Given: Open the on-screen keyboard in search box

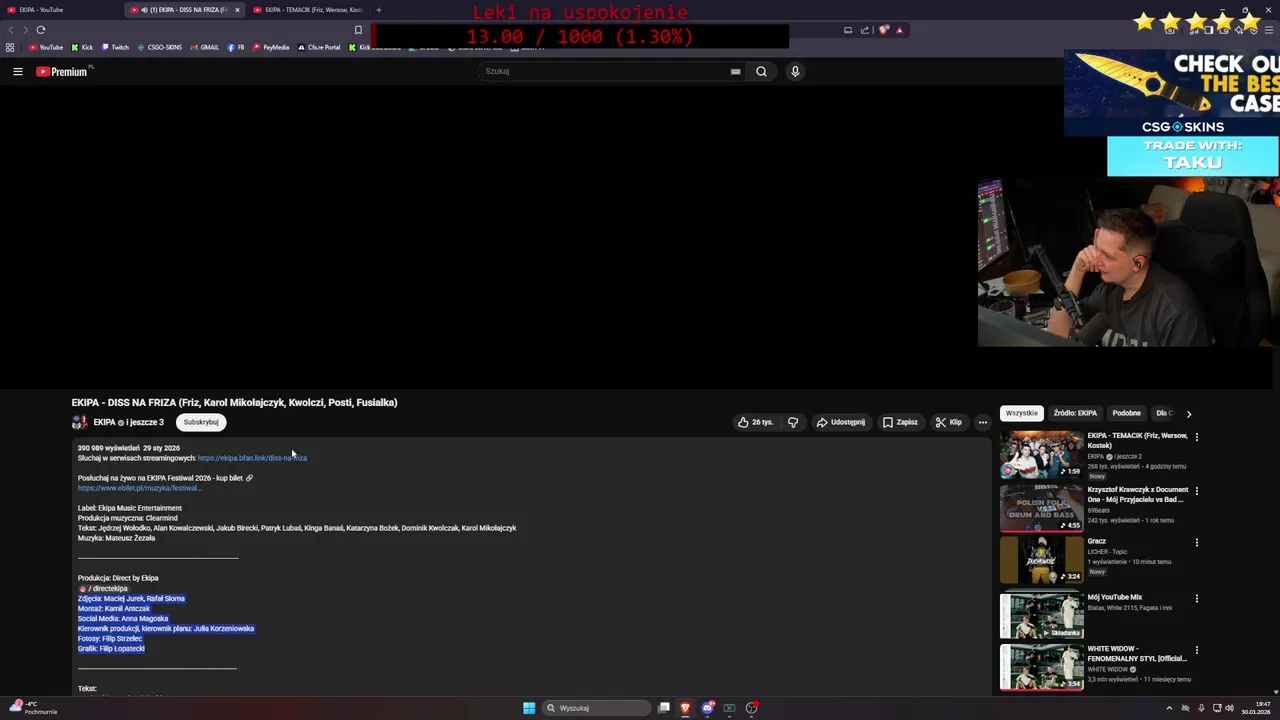Looking at the screenshot, I should [x=735, y=71].
